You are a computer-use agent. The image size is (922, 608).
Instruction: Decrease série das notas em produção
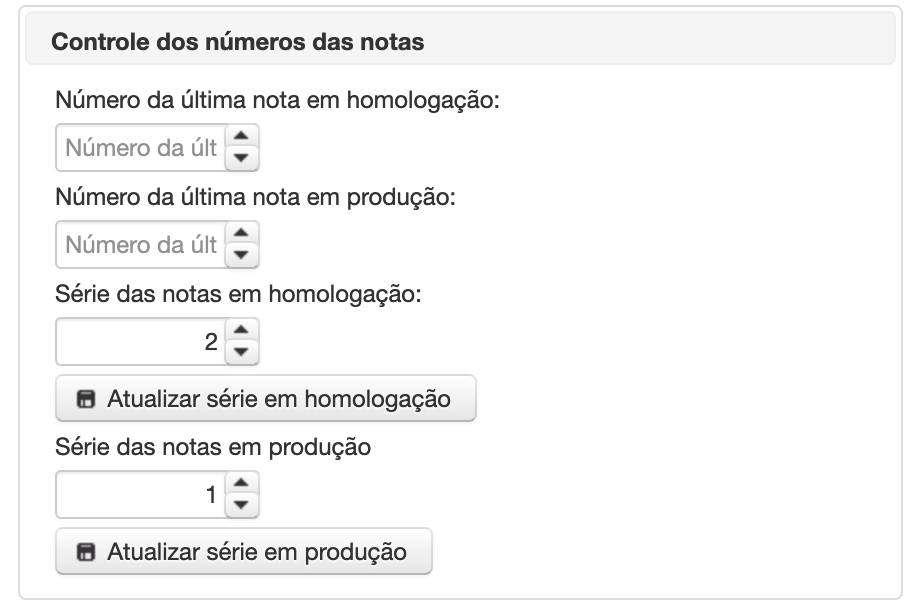(x=241, y=506)
